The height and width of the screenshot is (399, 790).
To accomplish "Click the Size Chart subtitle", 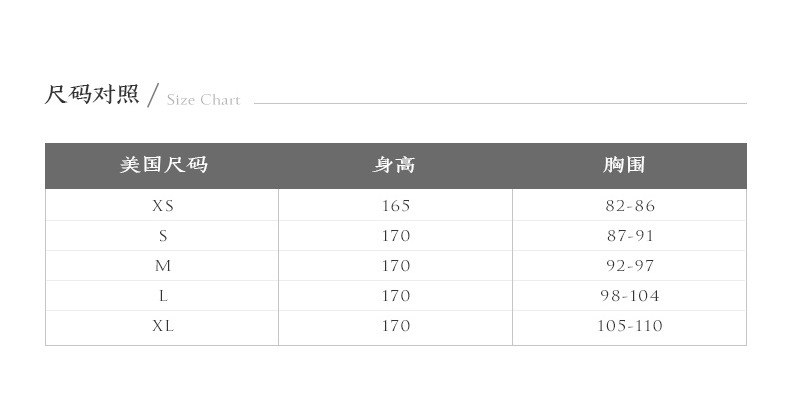I will point(203,100).
